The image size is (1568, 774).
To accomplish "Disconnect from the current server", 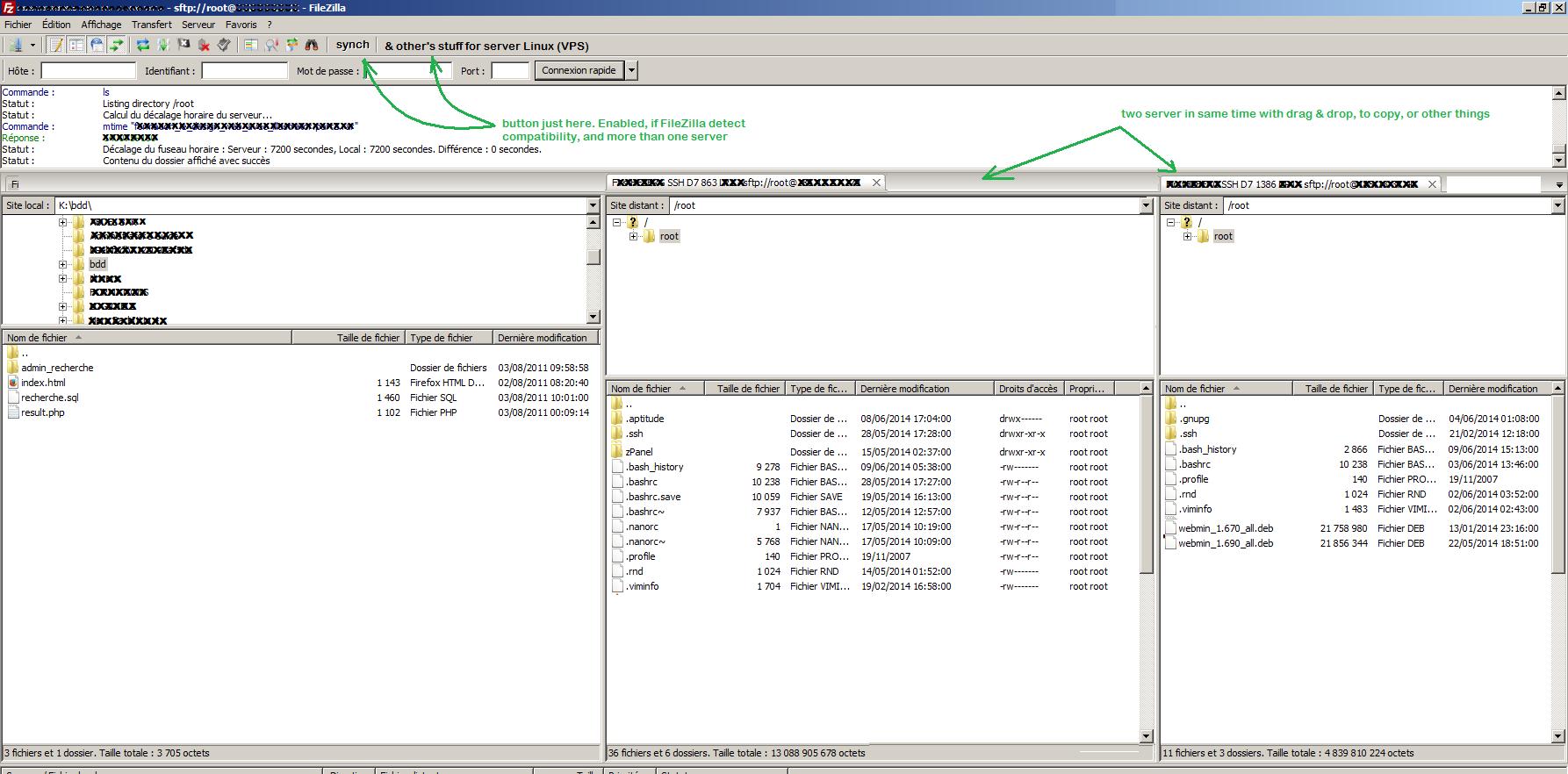I will (204, 45).
